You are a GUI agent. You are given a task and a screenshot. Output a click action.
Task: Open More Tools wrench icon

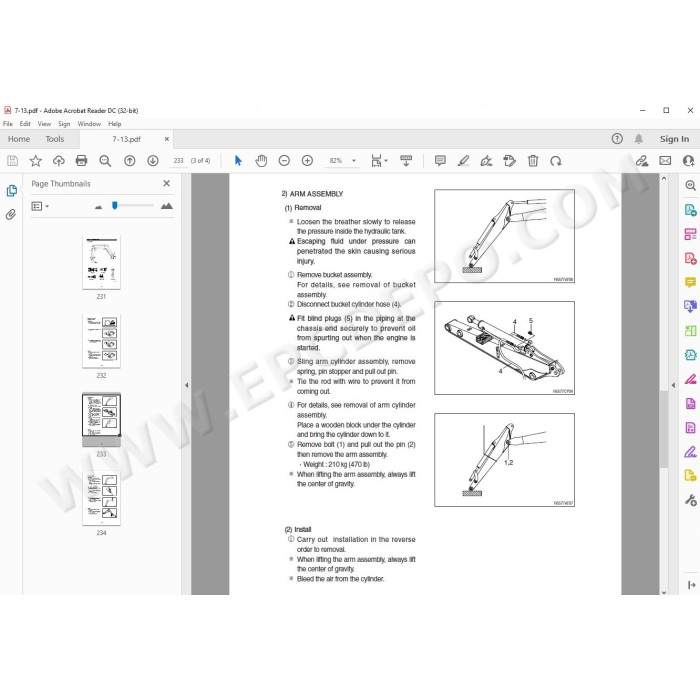(x=690, y=500)
